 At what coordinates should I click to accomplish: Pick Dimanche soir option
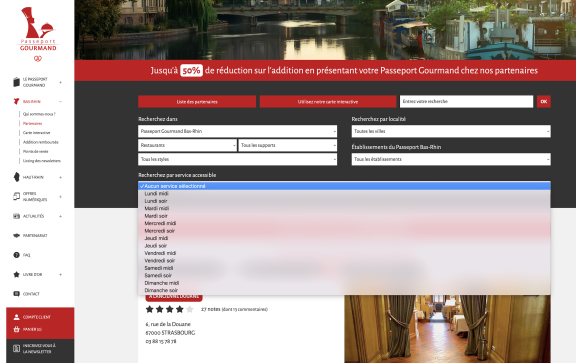344,290
